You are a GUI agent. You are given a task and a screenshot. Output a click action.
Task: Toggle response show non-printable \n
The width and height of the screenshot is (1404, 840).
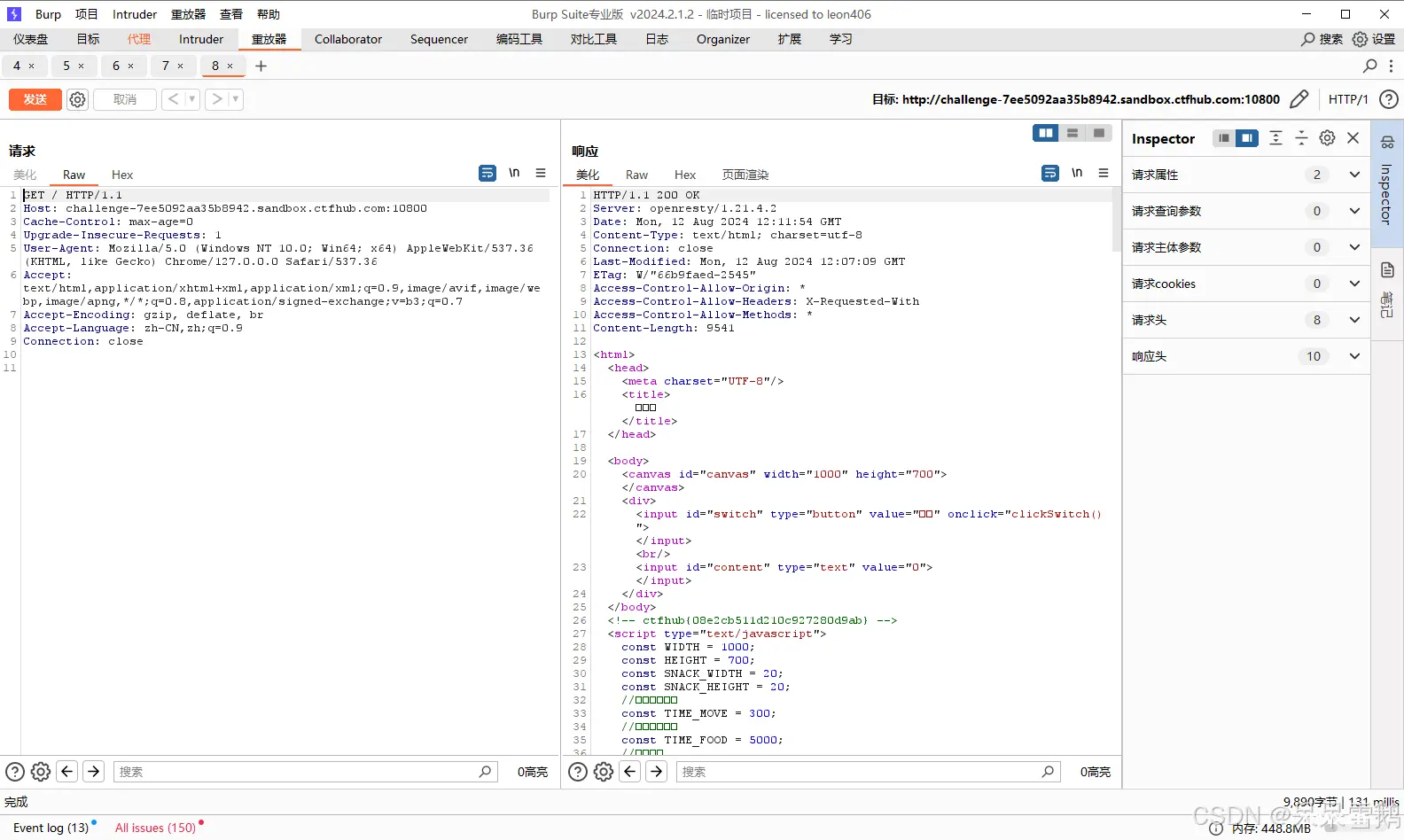pyautogui.click(x=1077, y=173)
